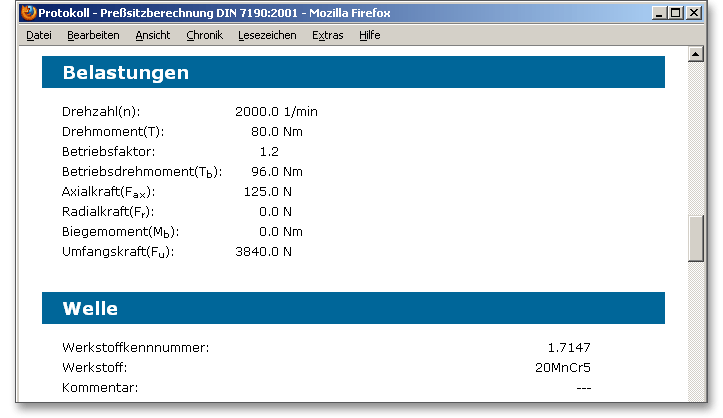The image size is (723, 418).
Task: Click the scrollbar track above the thumb
Action: (x=697, y=140)
